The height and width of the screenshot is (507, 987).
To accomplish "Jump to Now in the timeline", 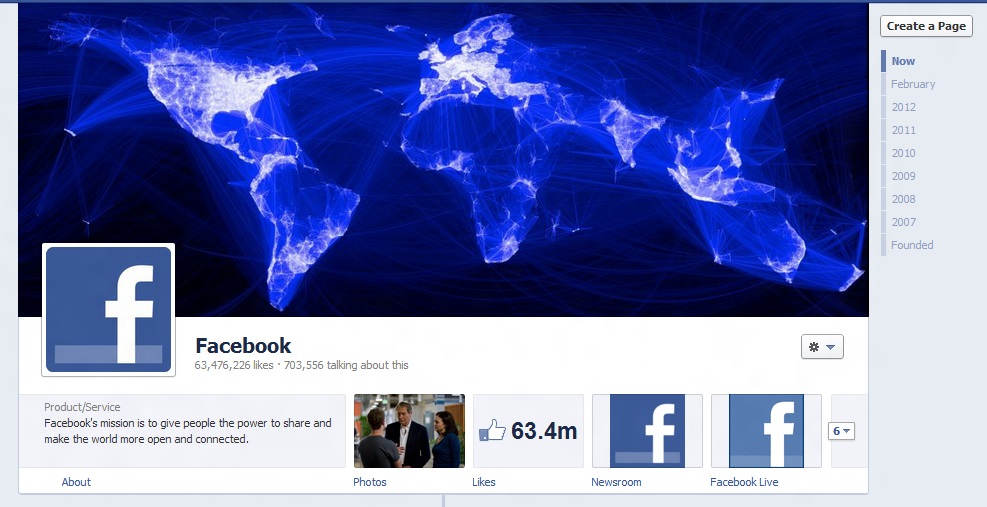I will pyautogui.click(x=903, y=61).
